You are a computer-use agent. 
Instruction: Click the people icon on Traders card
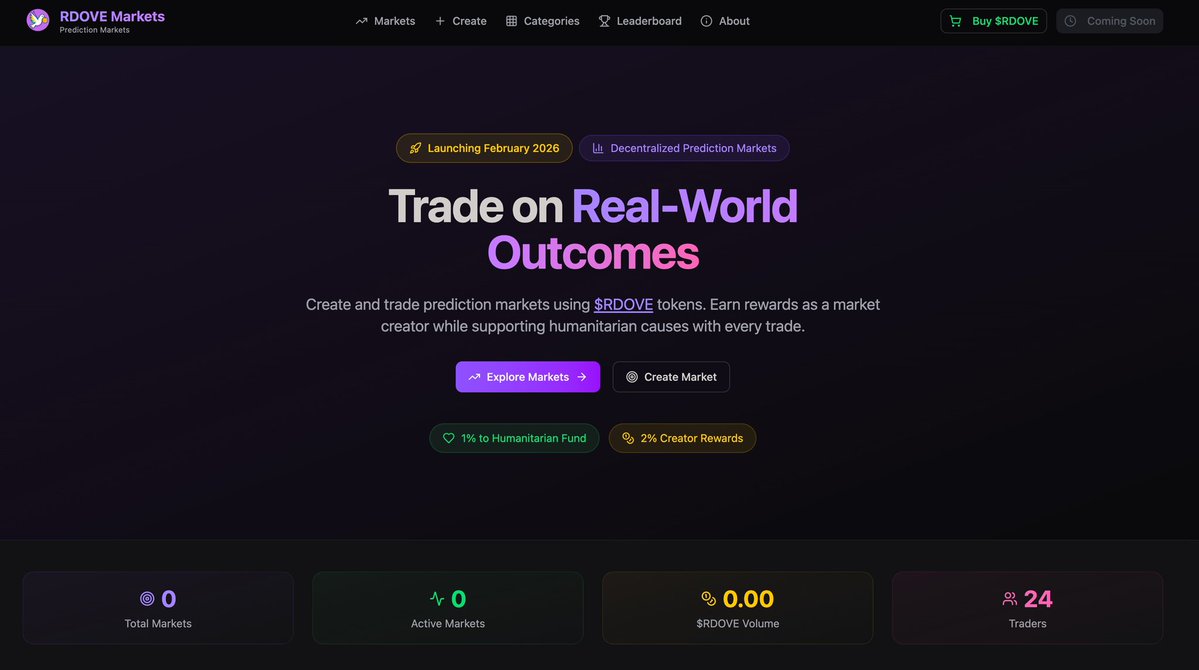click(x=1009, y=599)
